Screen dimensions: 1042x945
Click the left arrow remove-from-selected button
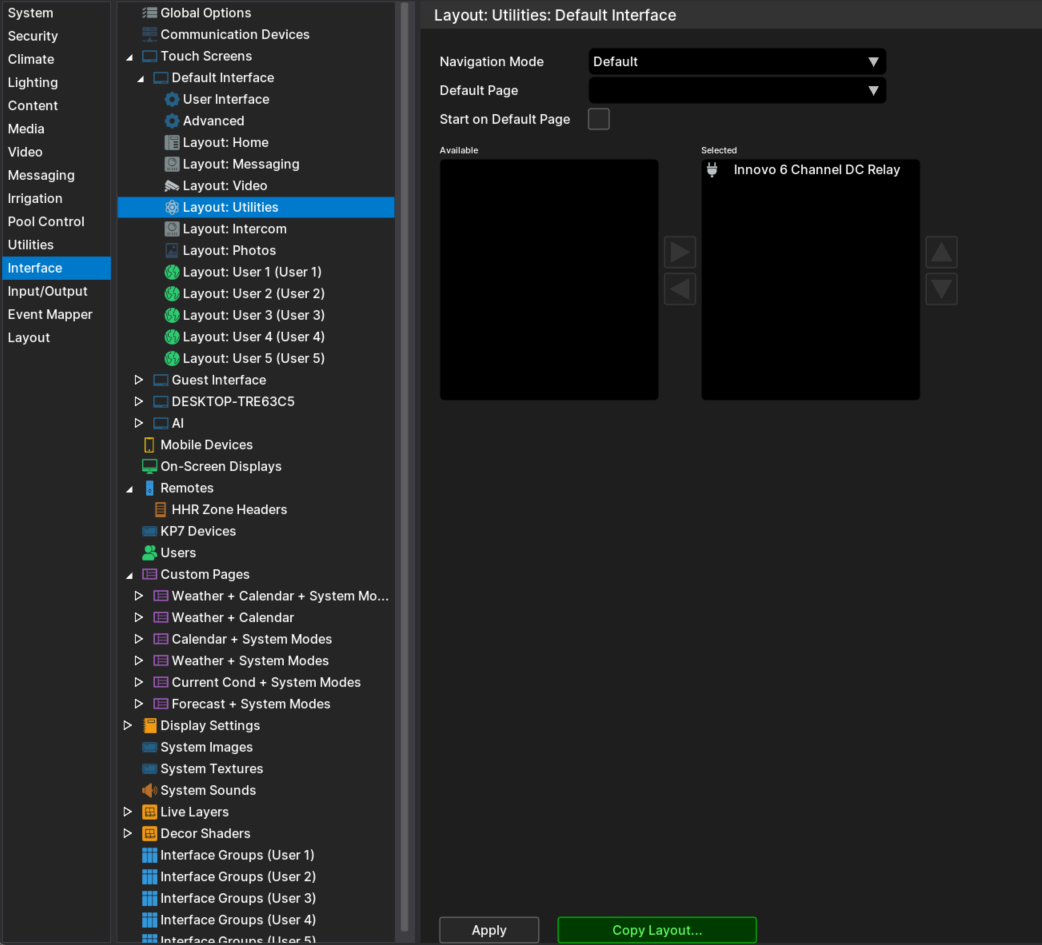click(x=680, y=290)
